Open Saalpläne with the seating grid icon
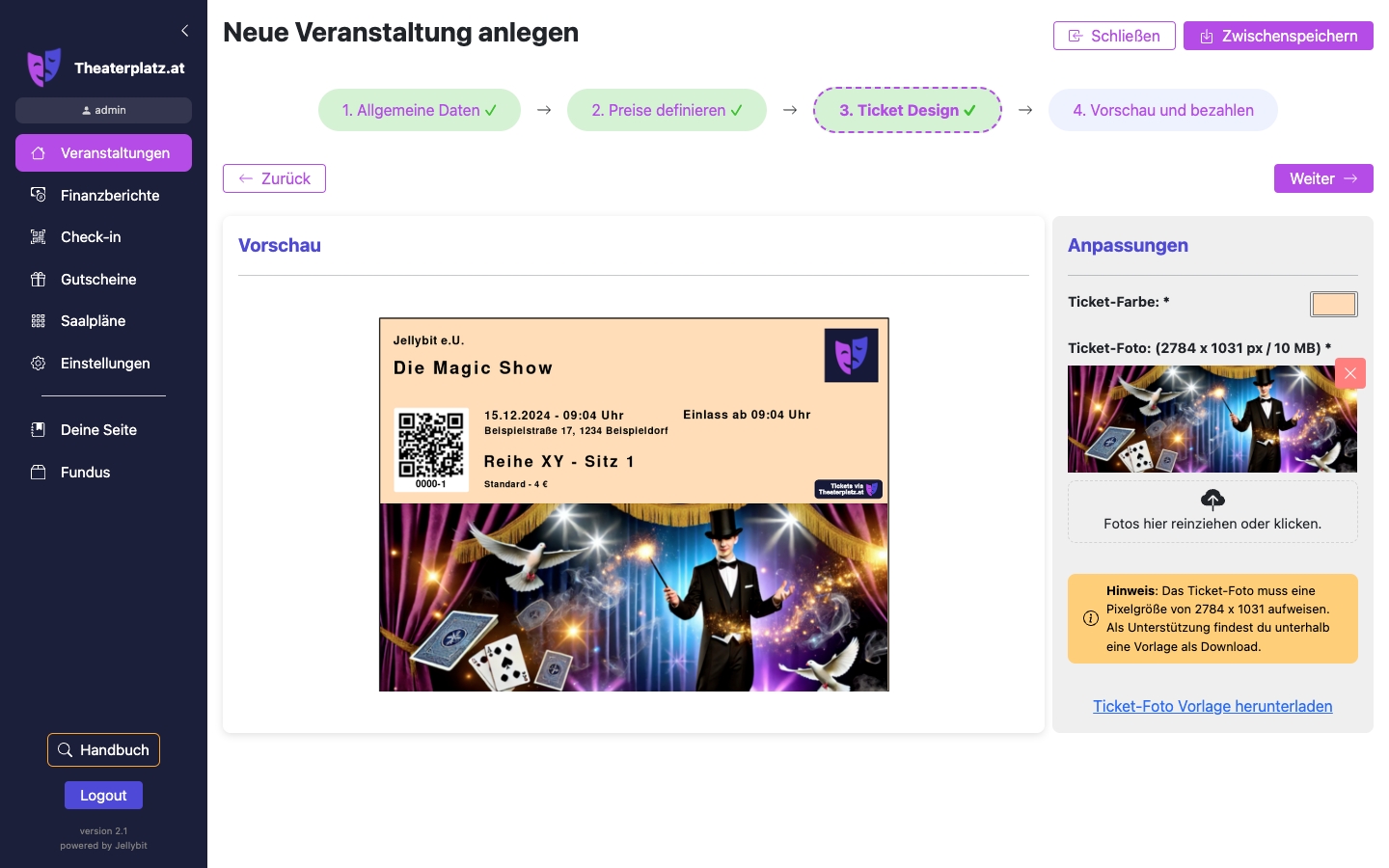The image size is (1389, 868). click(38, 321)
